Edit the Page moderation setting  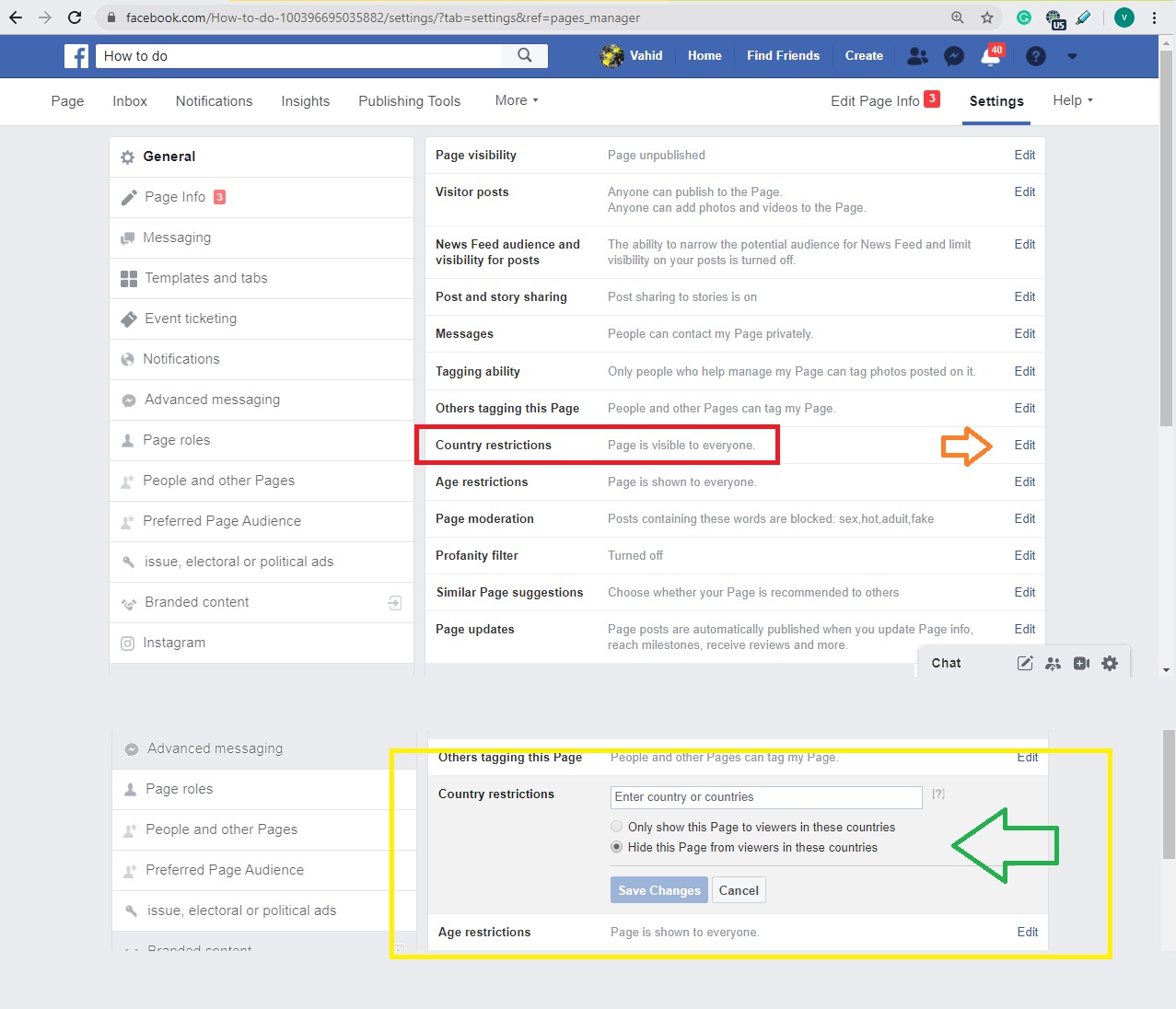(1025, 518)
